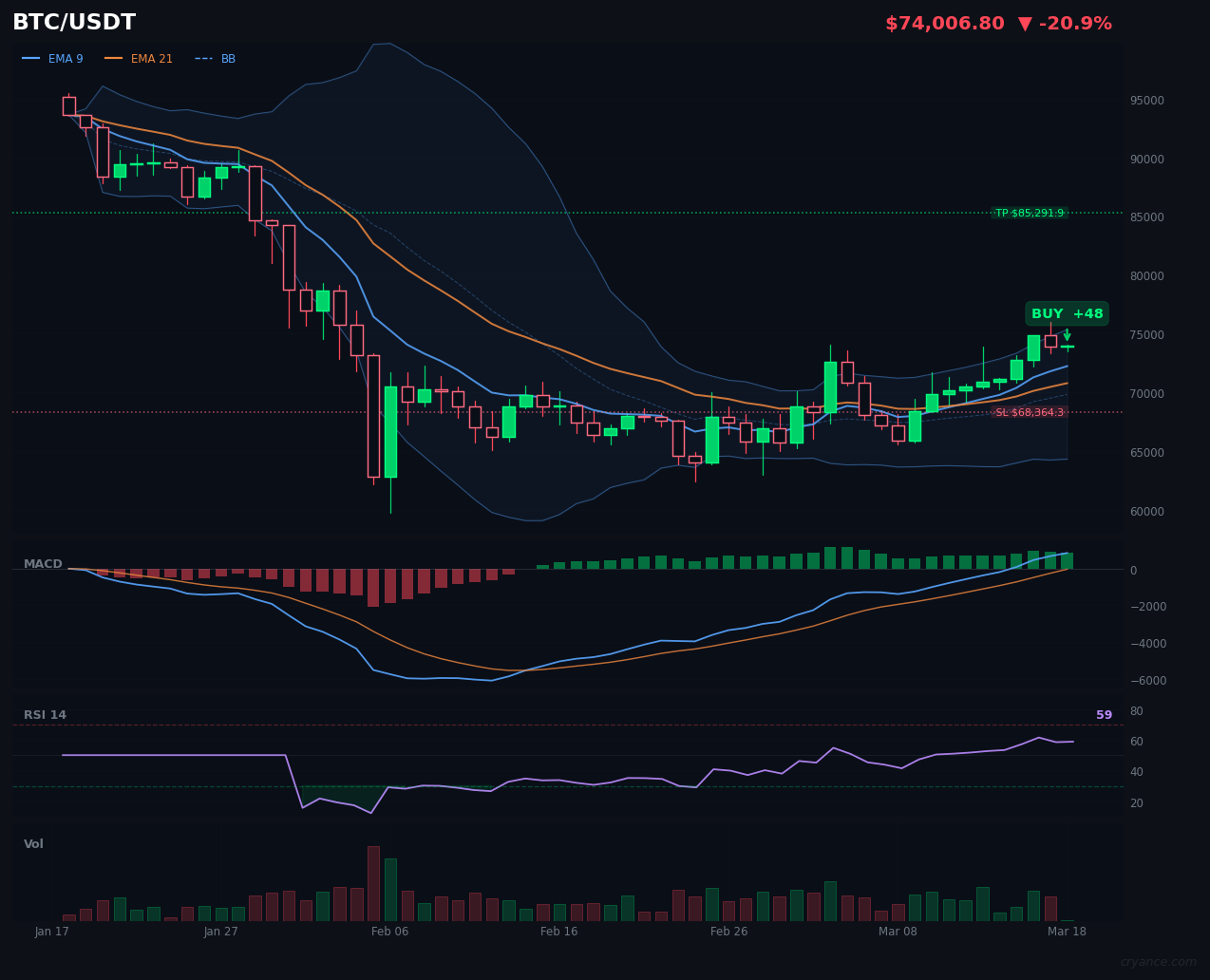Viewport: 1210px width, 980px height.
Task: Click the current price $74,006.80 display
Action: [x=944, y=22]
